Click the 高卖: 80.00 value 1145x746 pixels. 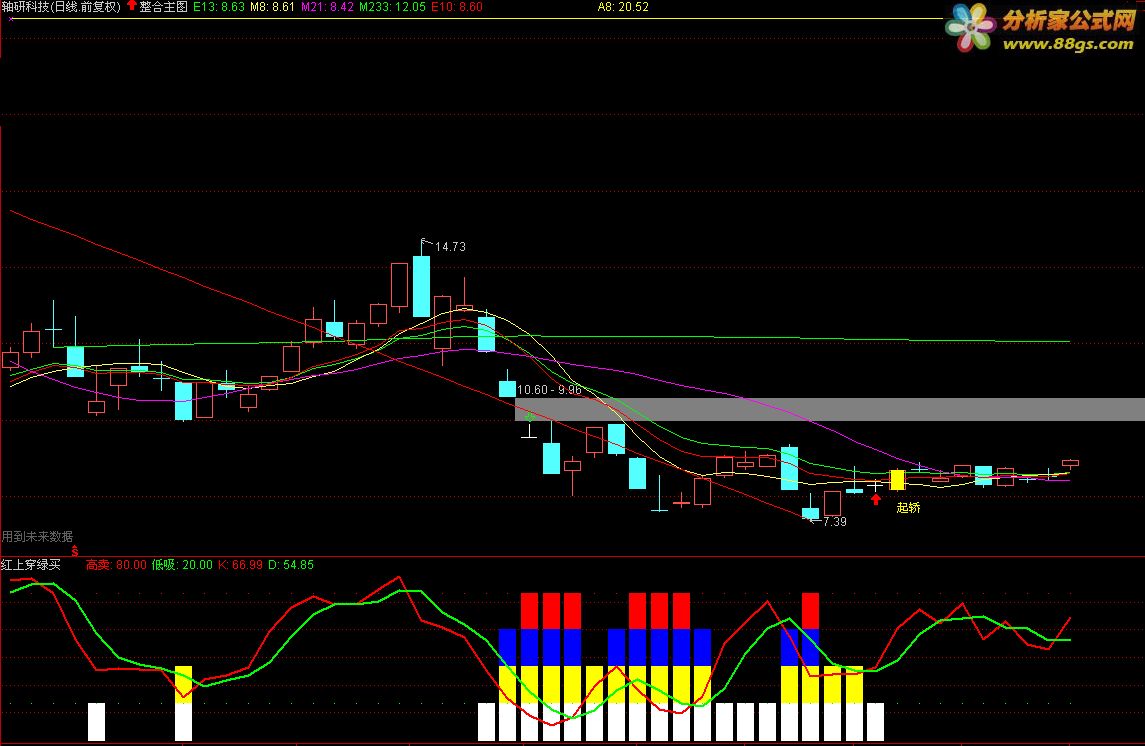(116, 564)
